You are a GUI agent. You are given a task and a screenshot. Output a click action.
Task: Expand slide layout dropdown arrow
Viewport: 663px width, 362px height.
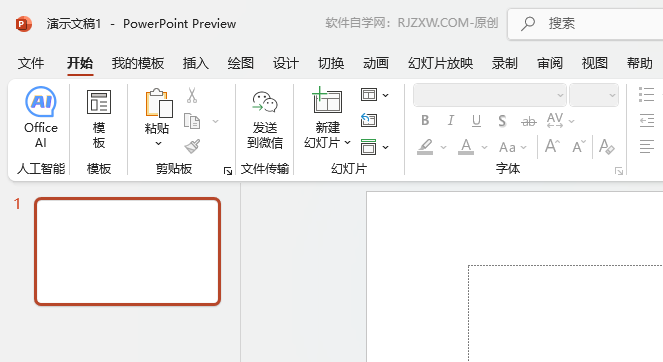[x=385, y=96]
